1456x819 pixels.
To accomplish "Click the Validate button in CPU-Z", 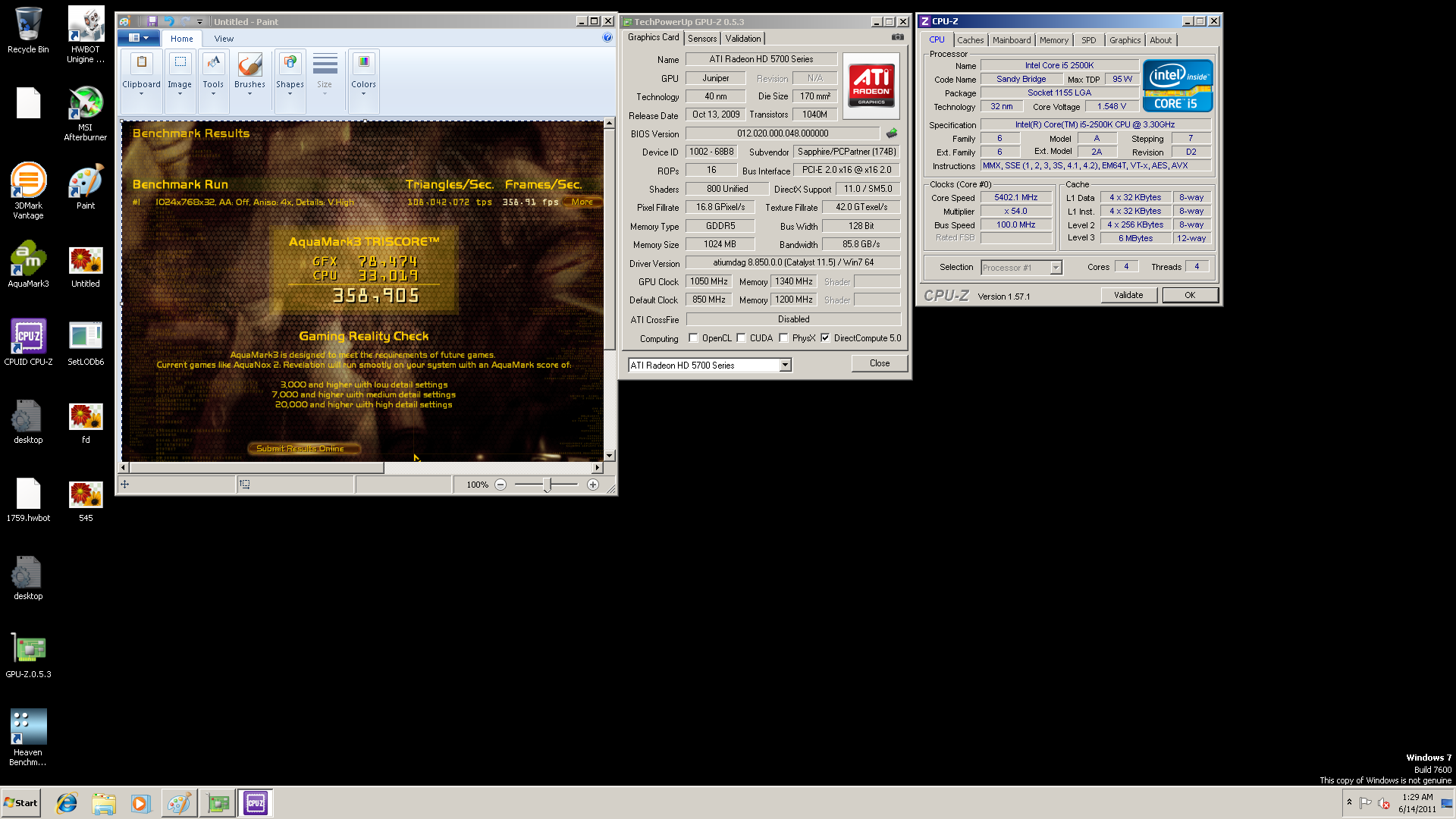I will coord(1128,296).
